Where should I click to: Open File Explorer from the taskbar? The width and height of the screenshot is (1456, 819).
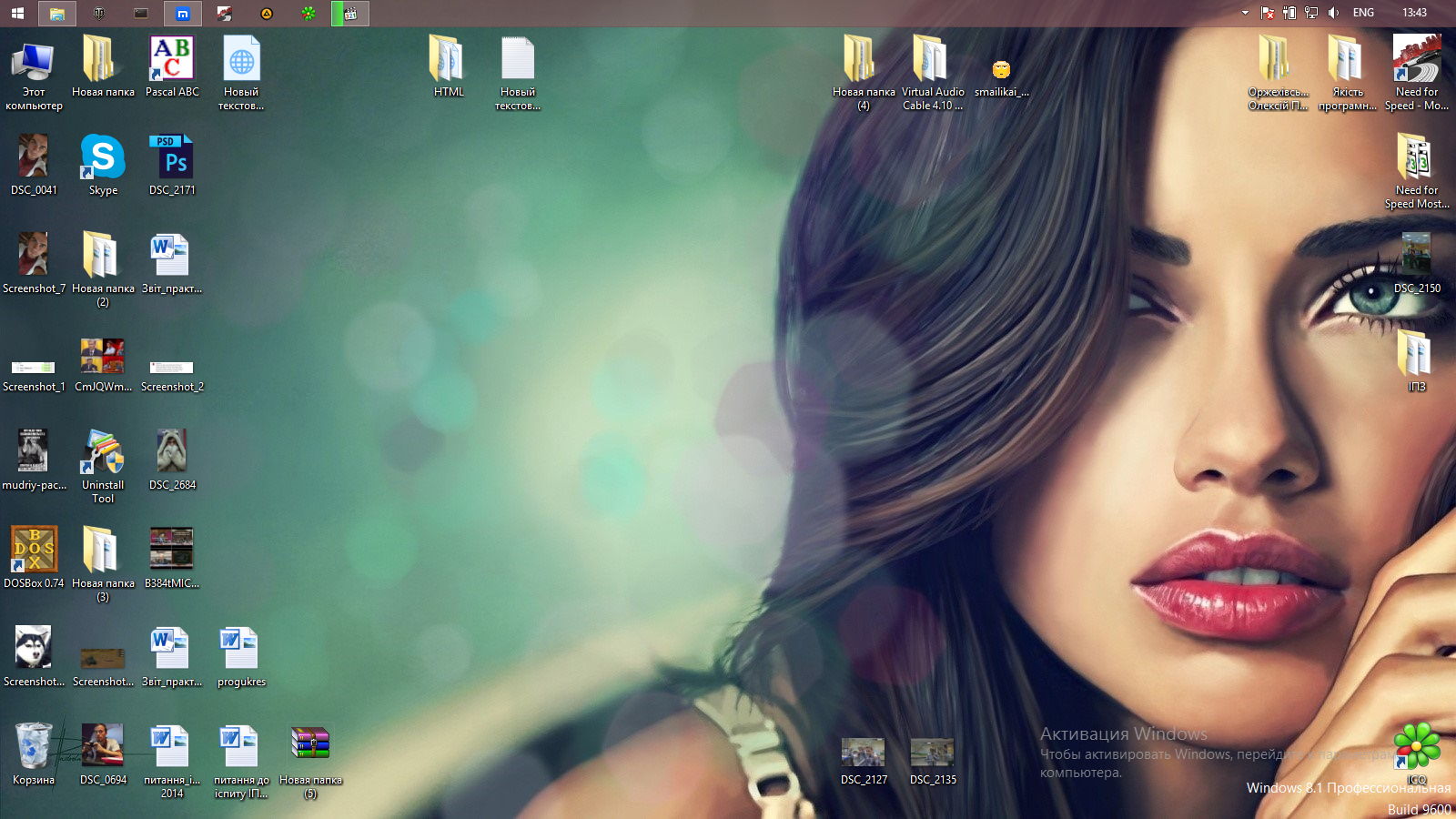(56, 14)
